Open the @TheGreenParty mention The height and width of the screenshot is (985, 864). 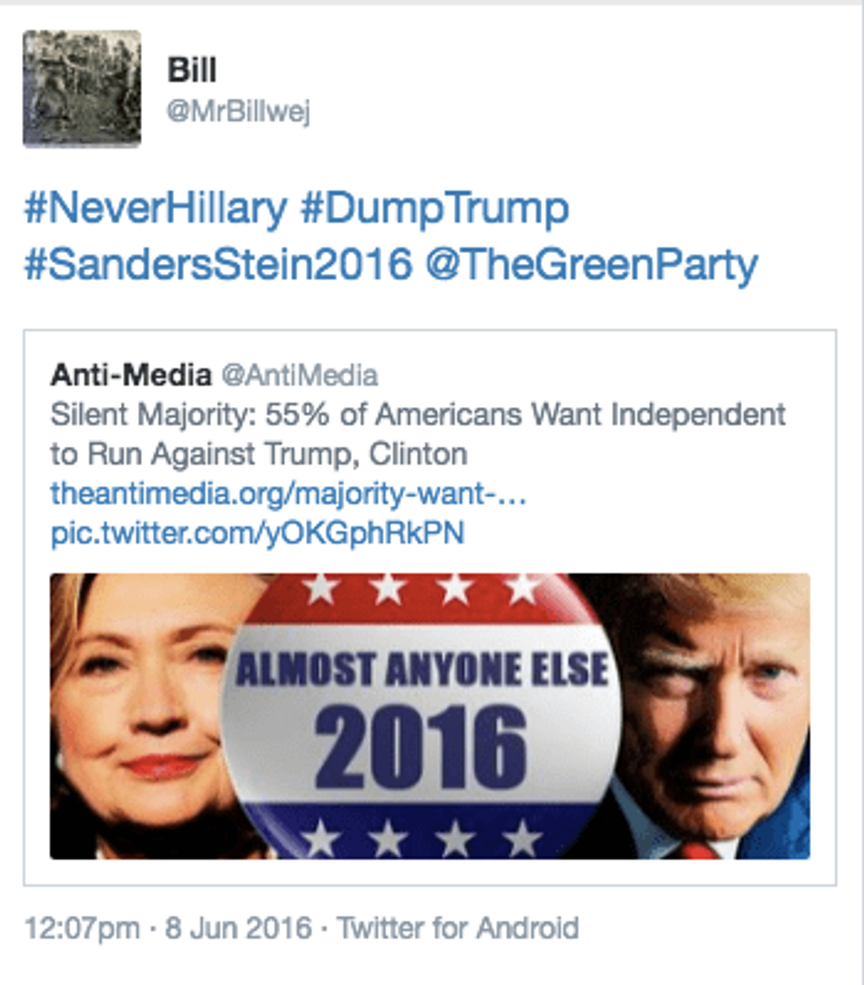pos(592,265)
